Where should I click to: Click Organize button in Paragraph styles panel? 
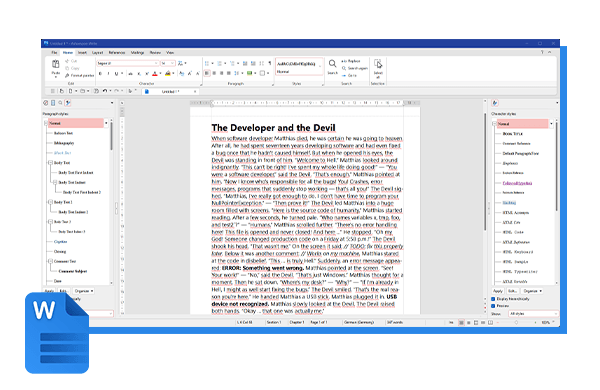[83, 291]
